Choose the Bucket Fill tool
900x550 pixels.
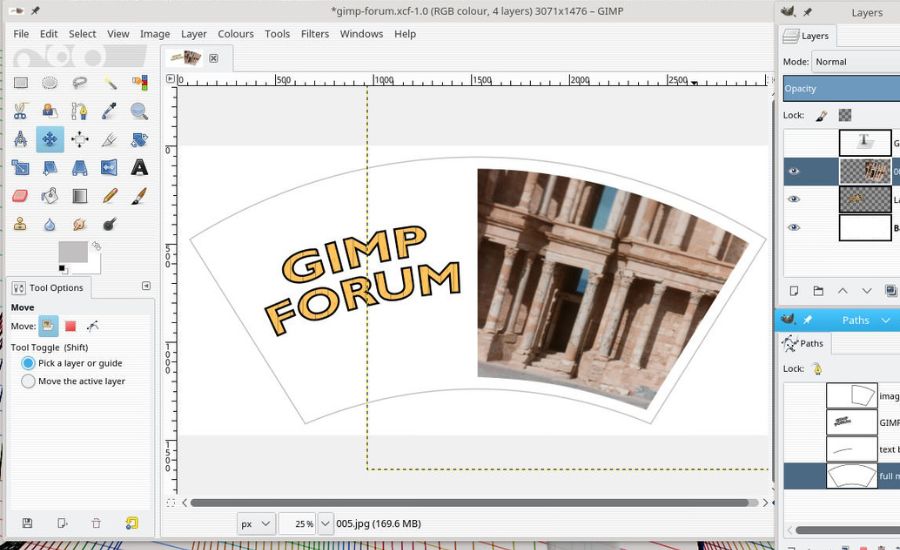click(50, 196)
